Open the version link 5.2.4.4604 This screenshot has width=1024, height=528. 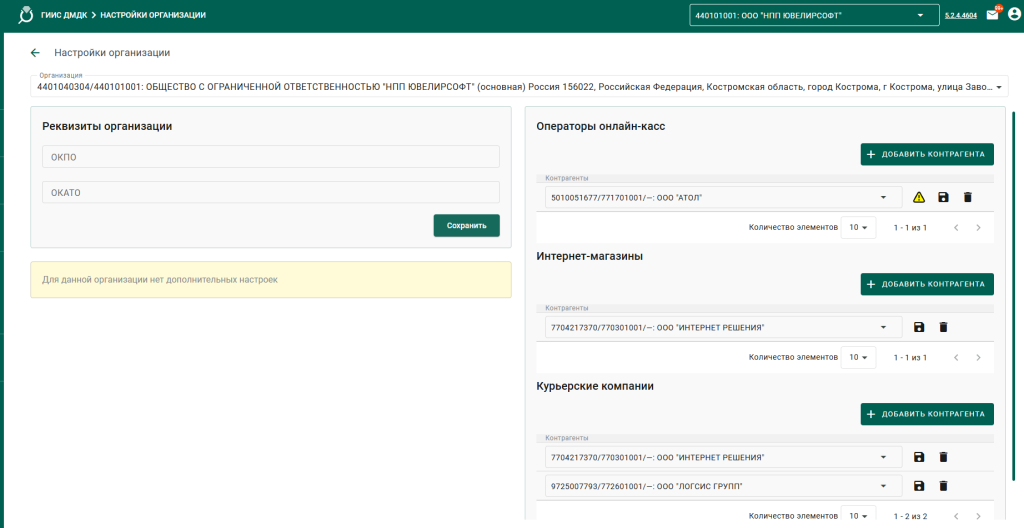click(x=961, y=16)
